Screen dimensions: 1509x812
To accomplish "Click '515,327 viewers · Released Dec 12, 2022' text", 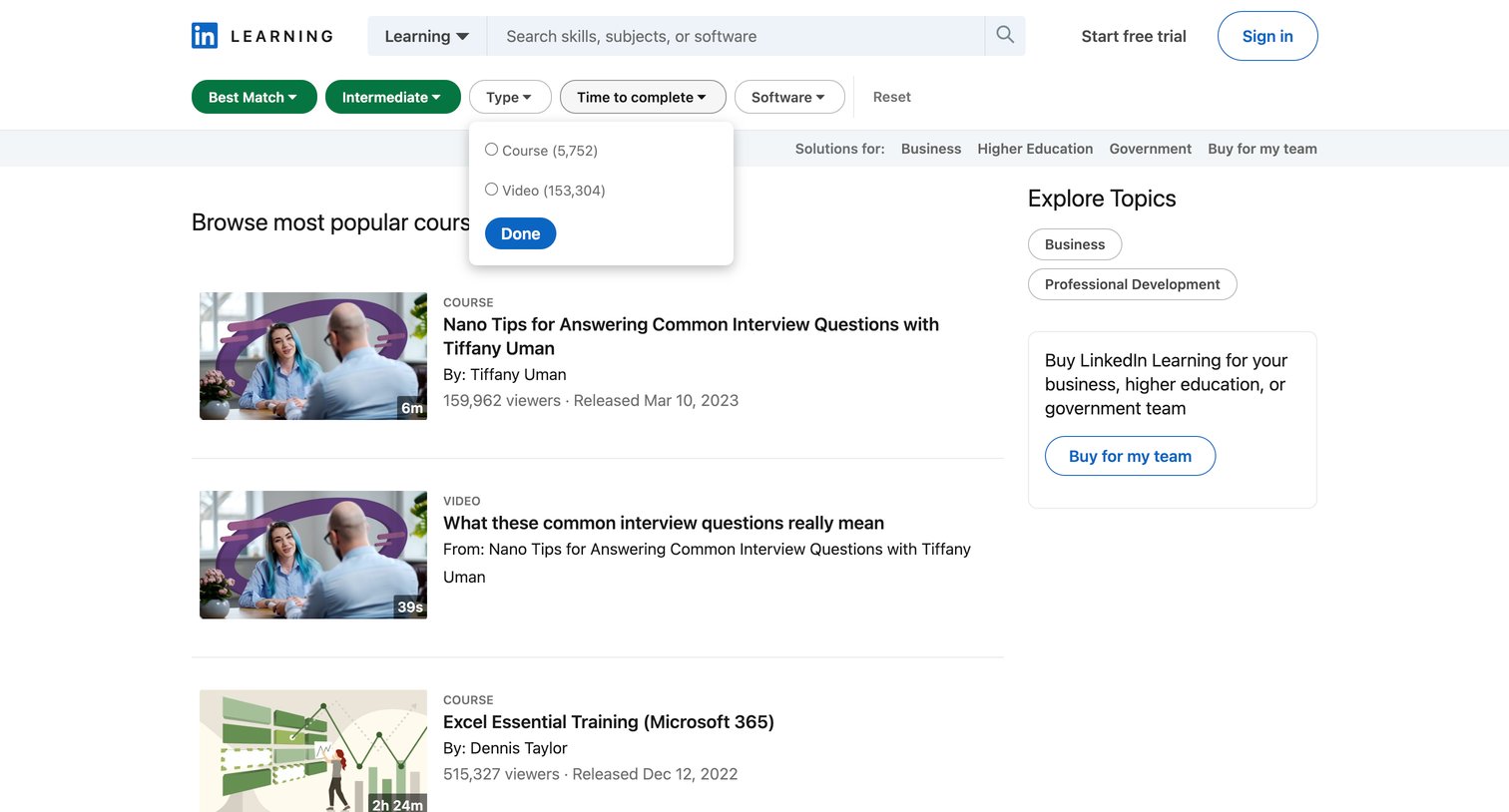I will (x=591, y=774).
